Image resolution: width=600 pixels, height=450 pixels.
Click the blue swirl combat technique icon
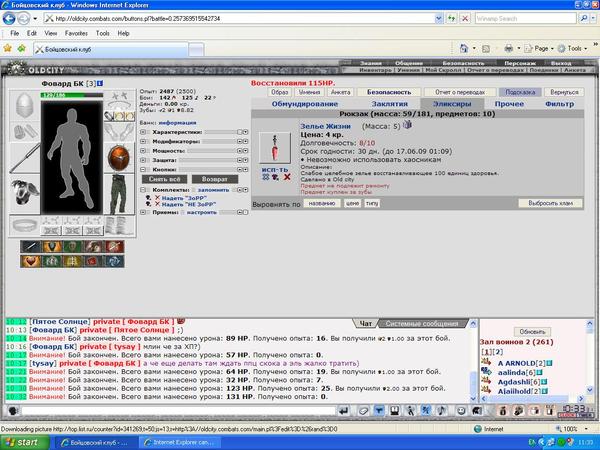[115, 261]
